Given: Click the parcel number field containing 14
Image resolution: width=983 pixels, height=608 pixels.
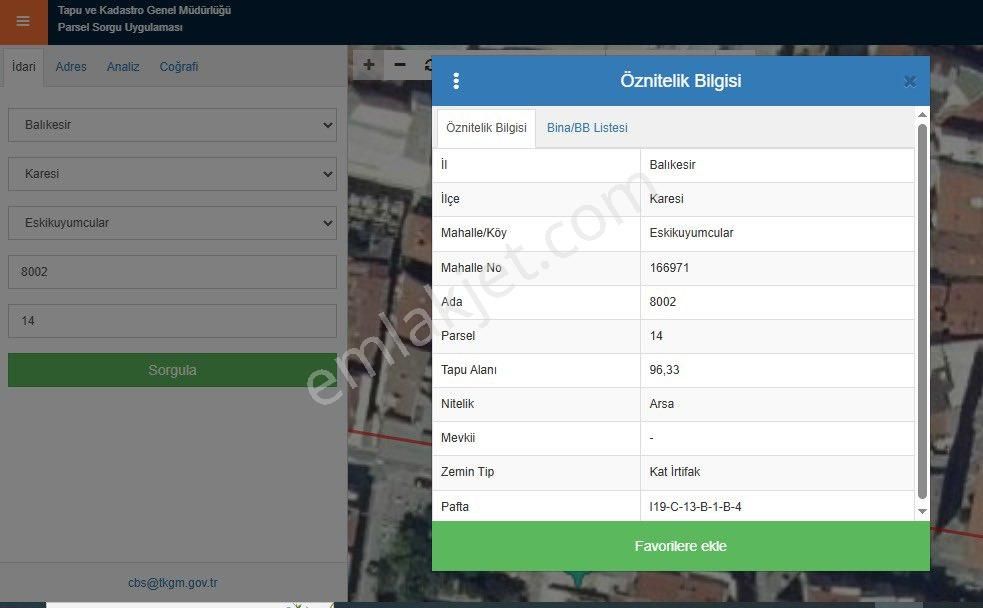Looking at the screenshot, I should click(171, 320).
